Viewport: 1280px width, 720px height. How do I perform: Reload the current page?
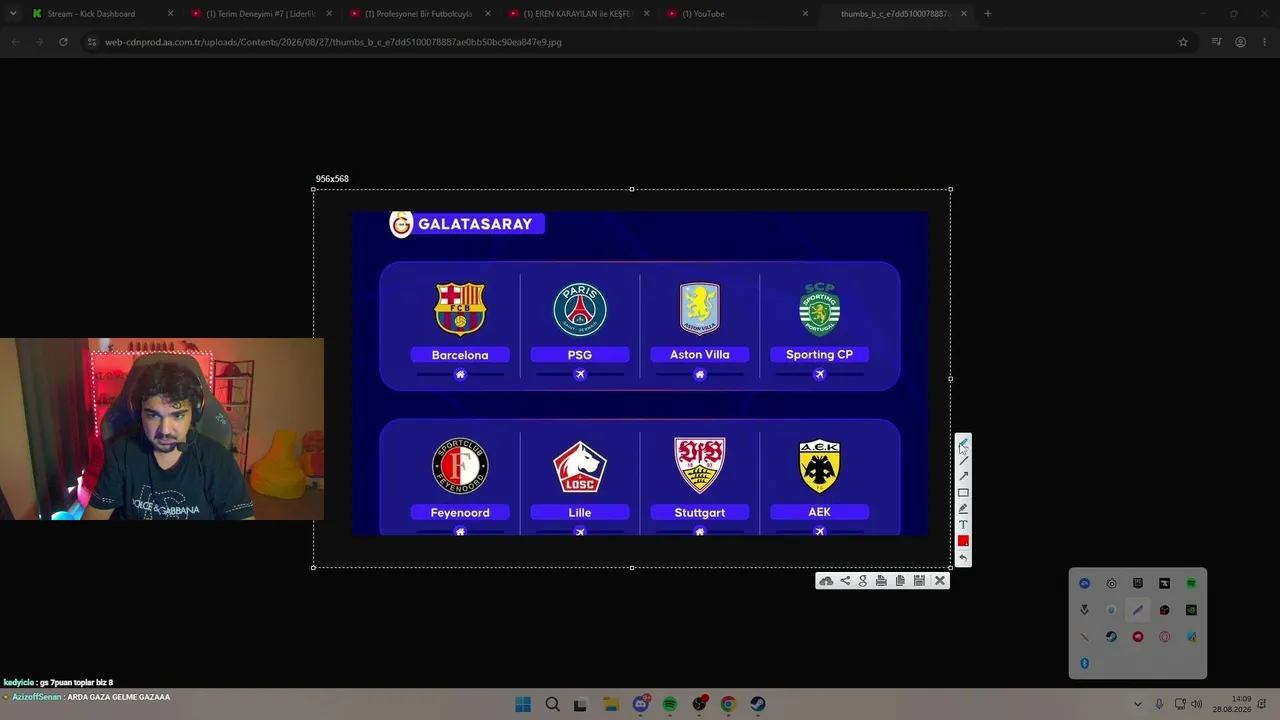point(63,42)
